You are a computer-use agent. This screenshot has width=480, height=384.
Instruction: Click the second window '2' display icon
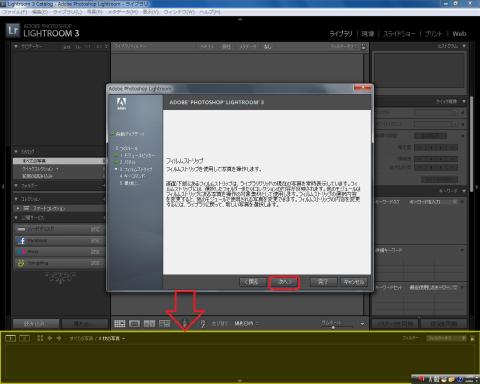[x=24, y=338]
